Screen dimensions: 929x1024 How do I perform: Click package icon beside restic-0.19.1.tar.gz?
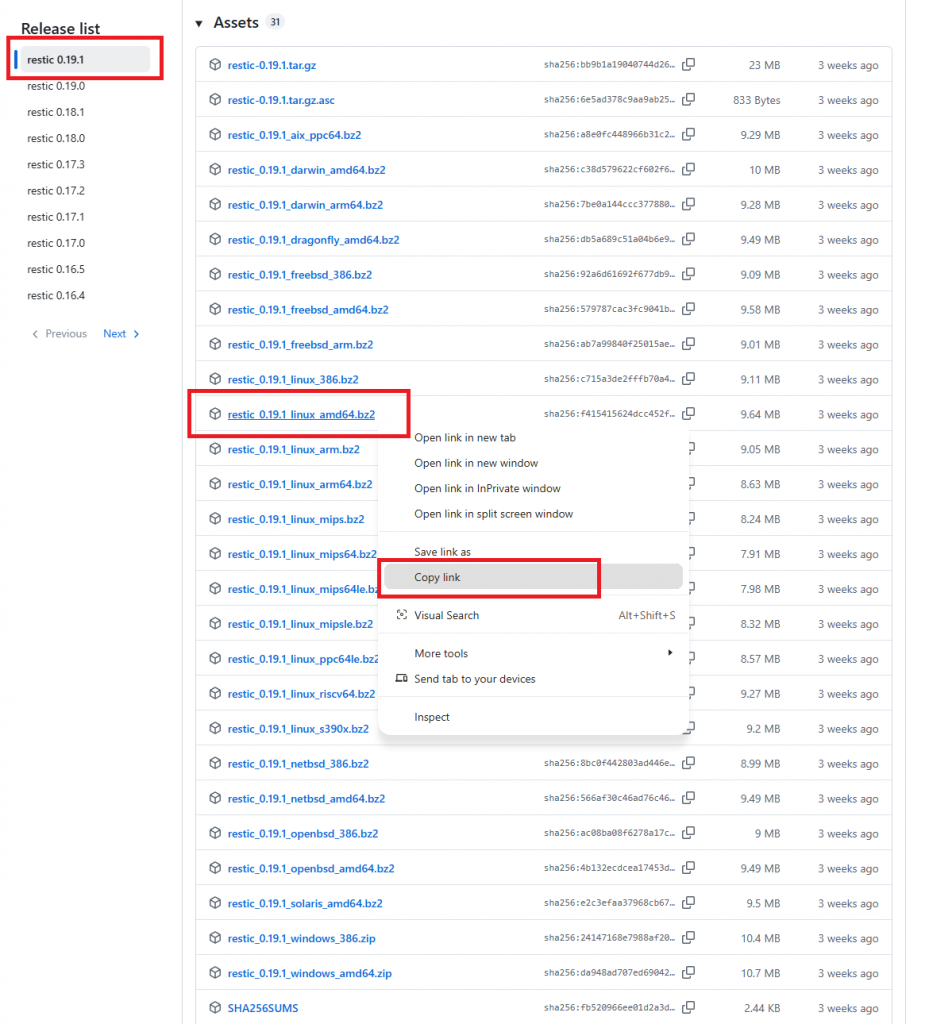point(215,65)
